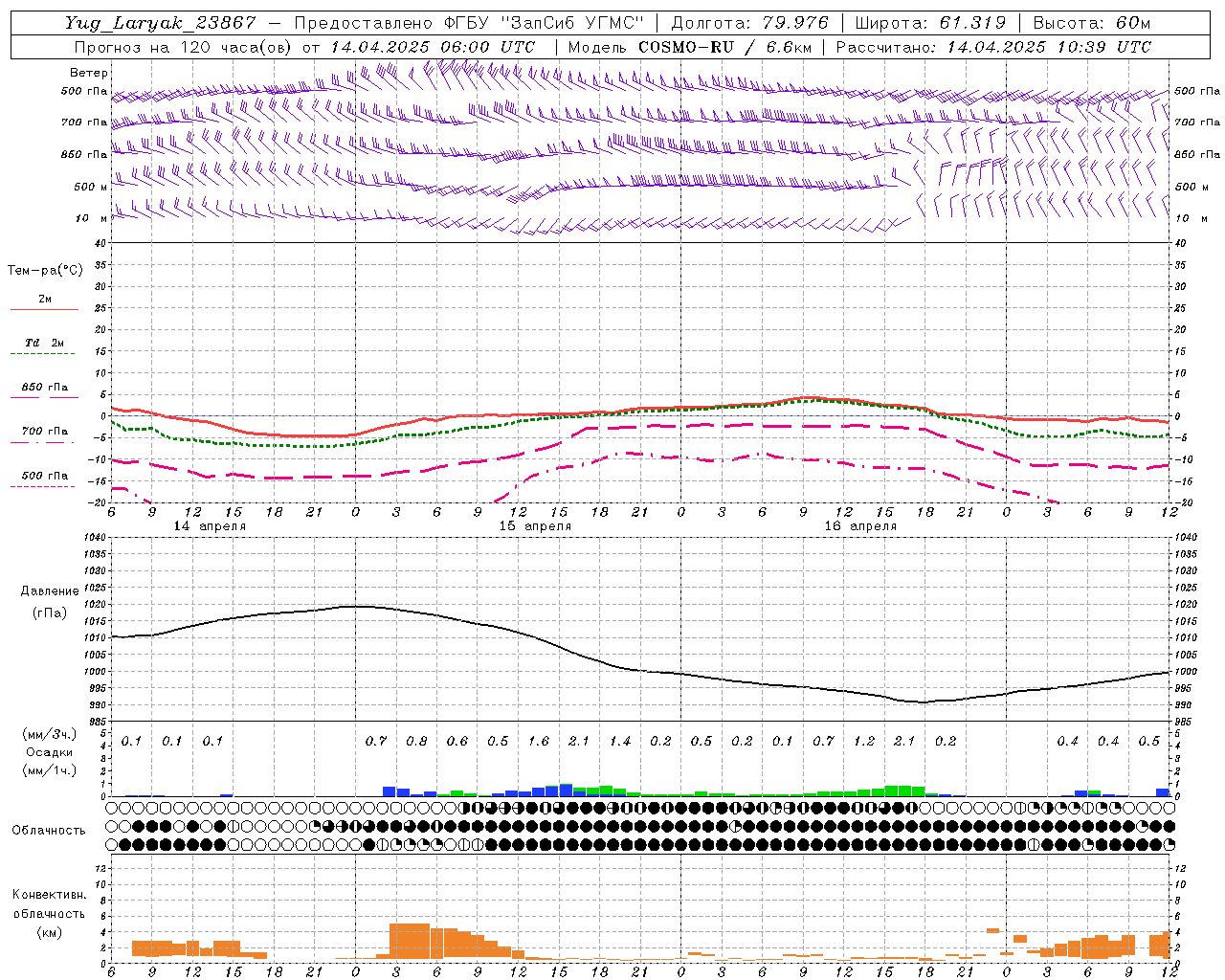This screenshot has width=1225, height=980.
Task: Click the Широта: 61.319 value
Action: (x=930, y=23)
